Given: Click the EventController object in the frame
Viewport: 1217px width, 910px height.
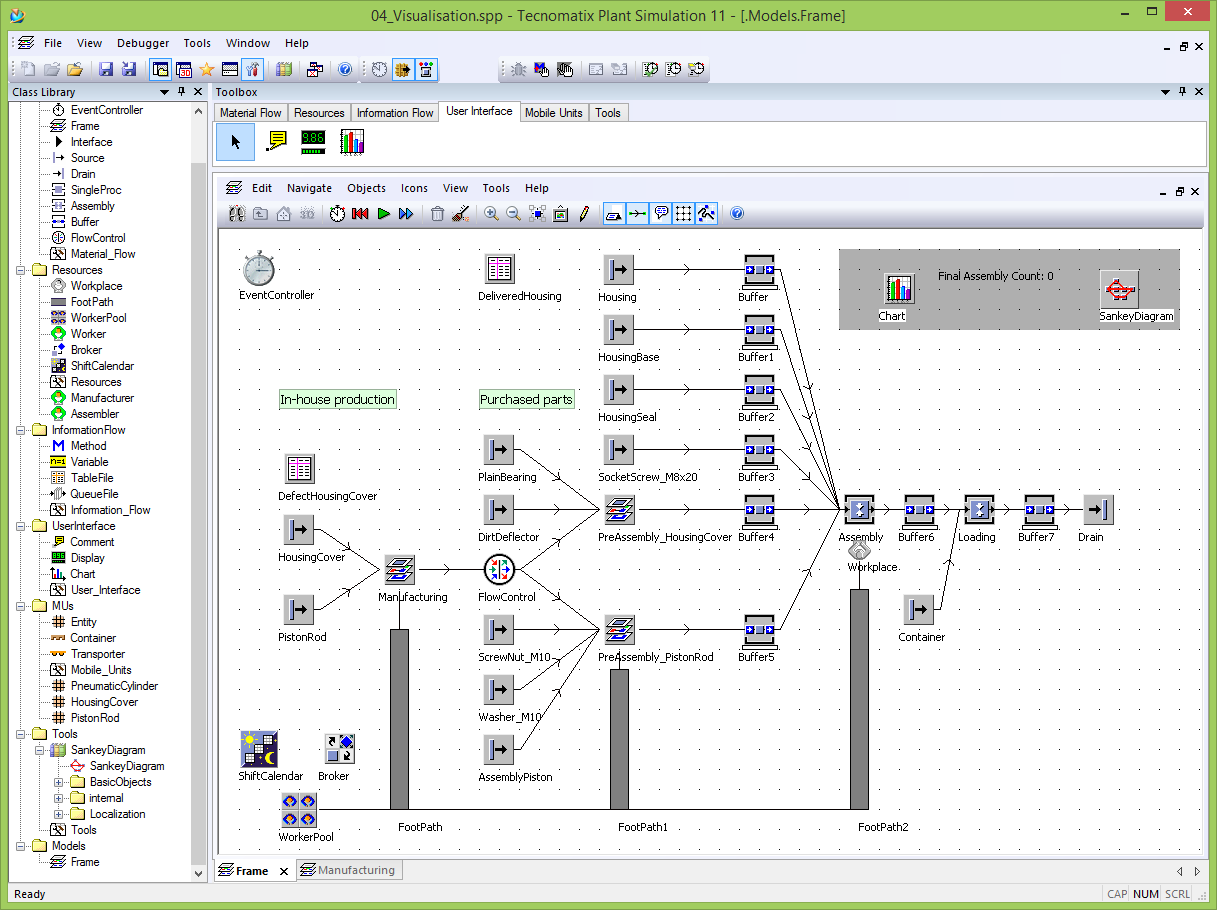Looking at the screenshot, I should click(258, 269).
